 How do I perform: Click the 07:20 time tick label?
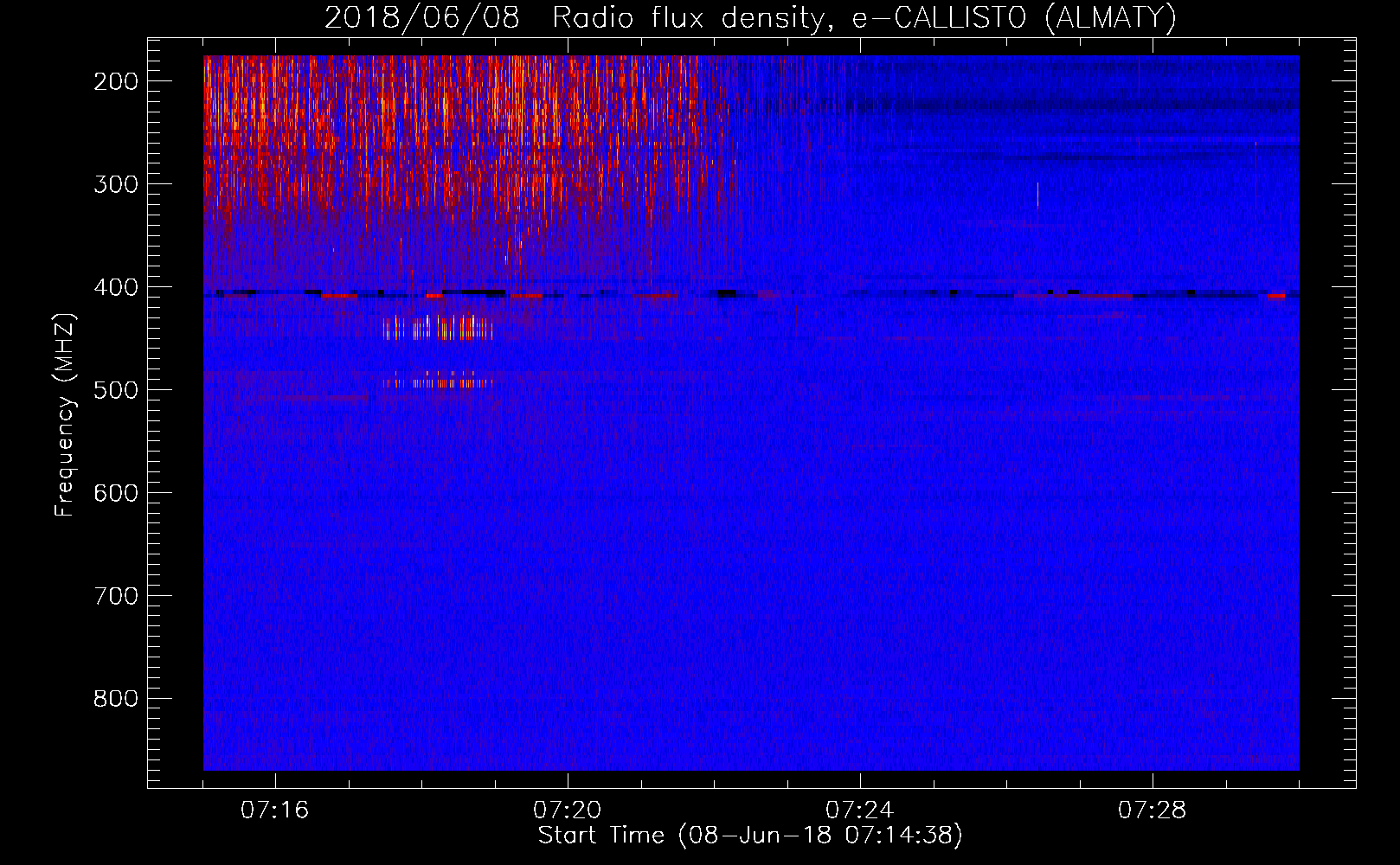coord(568,811)
